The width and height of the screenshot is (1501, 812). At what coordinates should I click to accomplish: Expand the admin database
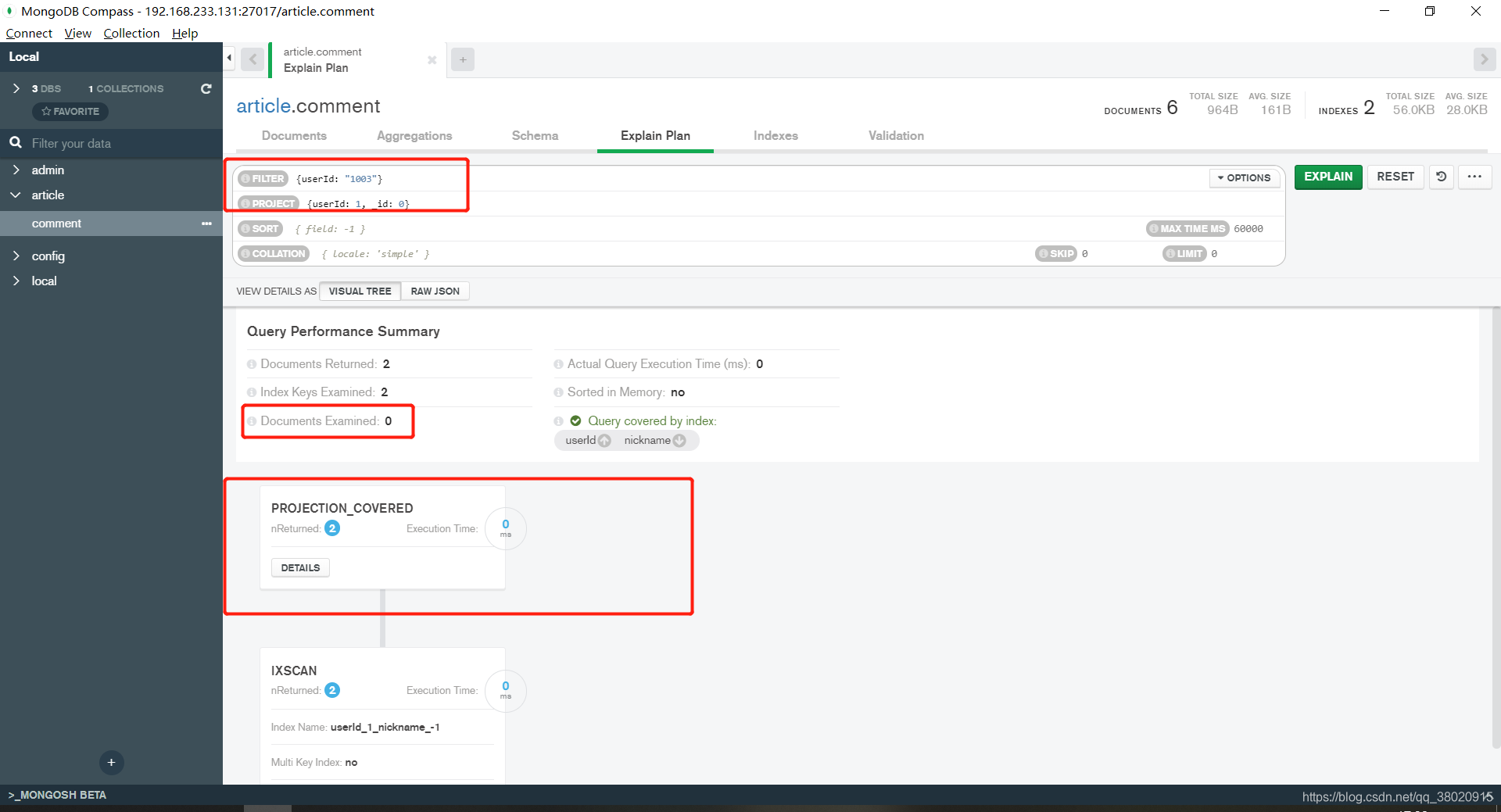tap(16, 170)
